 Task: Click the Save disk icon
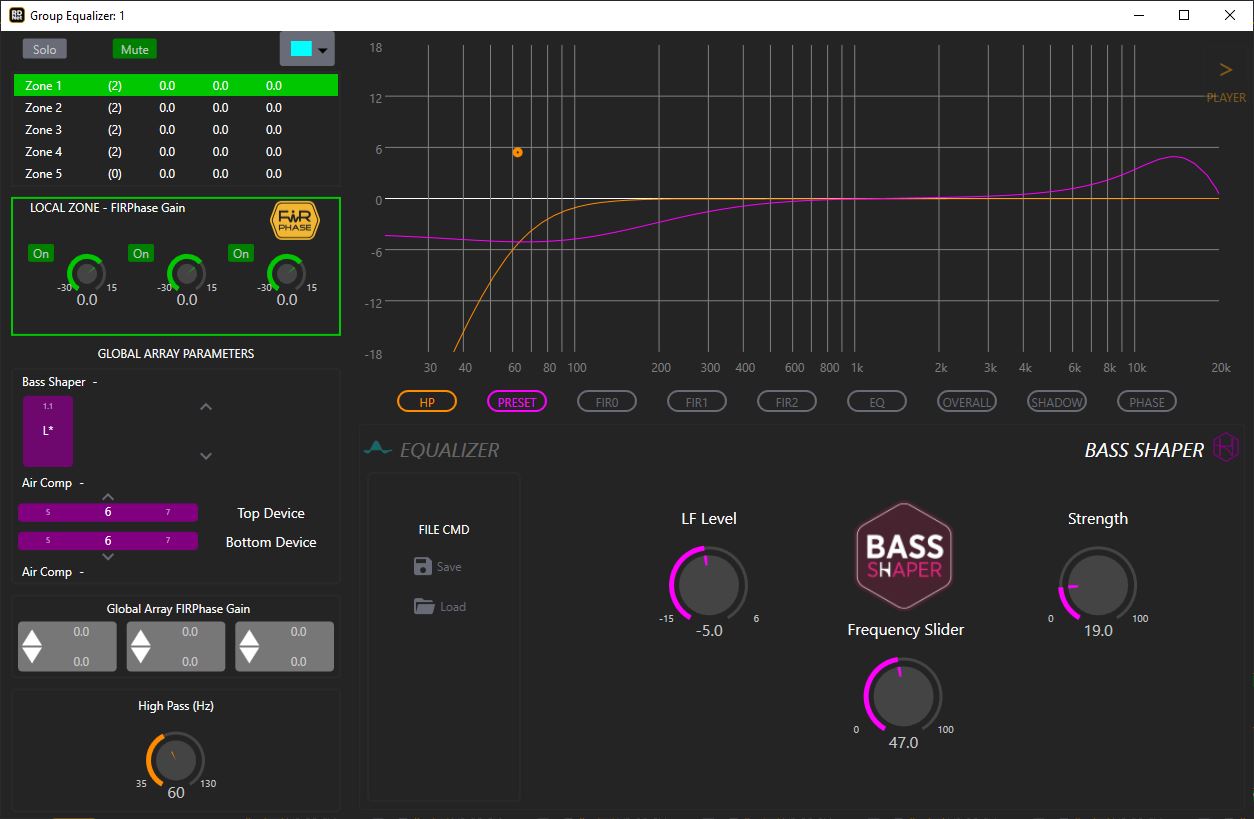423,566
